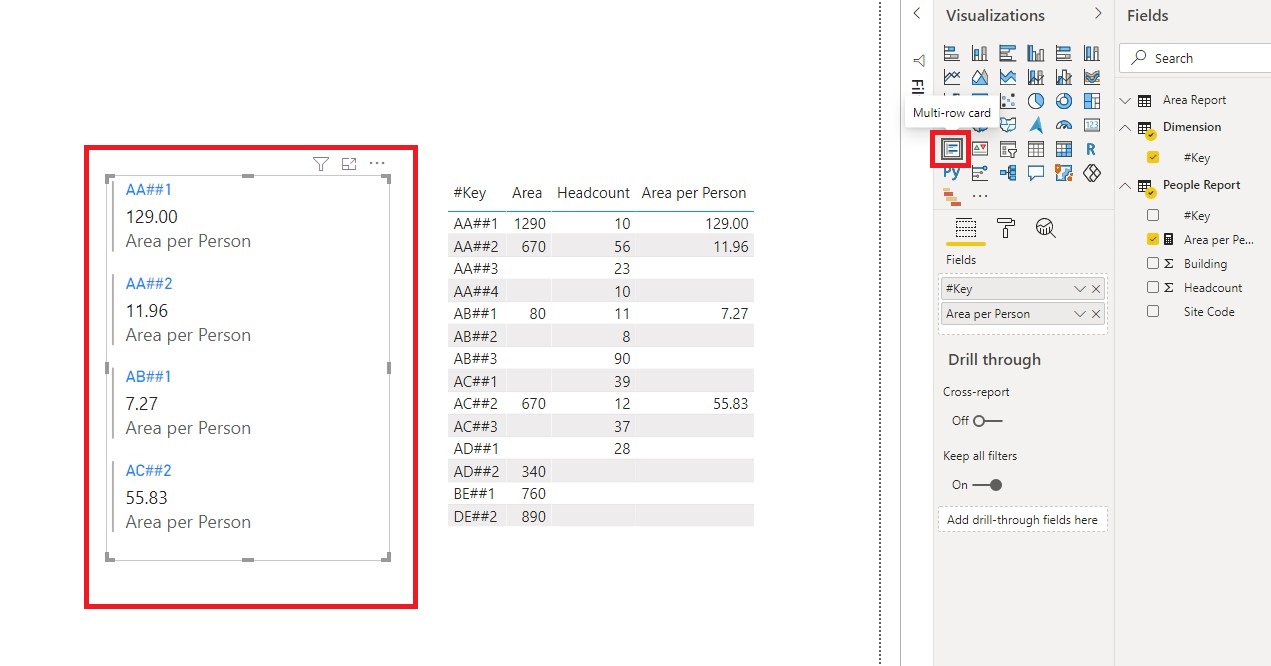Remove #Key from the Fields well

tap(1096, 289)
